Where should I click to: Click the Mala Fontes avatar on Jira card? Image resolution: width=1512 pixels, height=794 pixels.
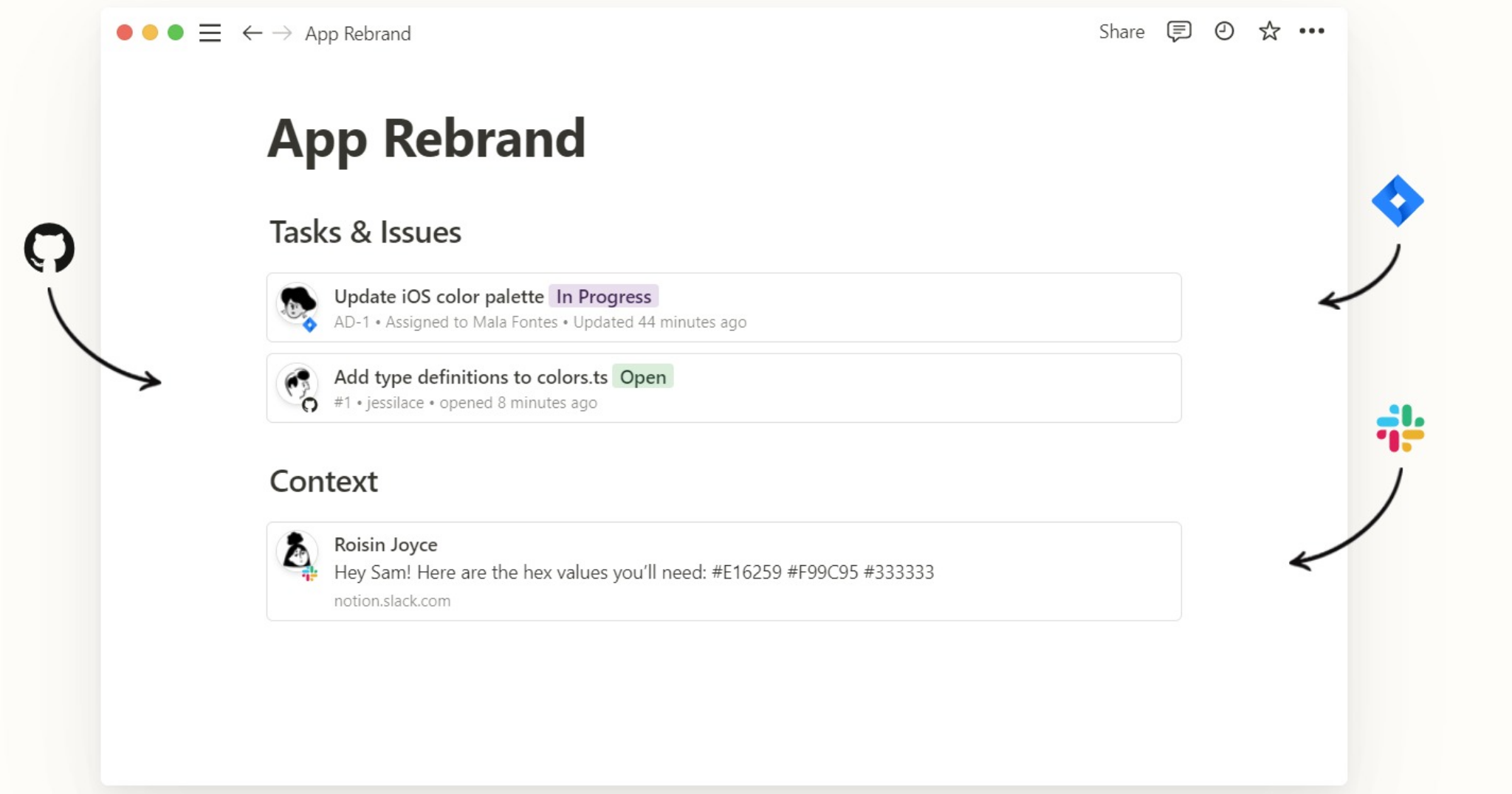(x=297, y=303)
